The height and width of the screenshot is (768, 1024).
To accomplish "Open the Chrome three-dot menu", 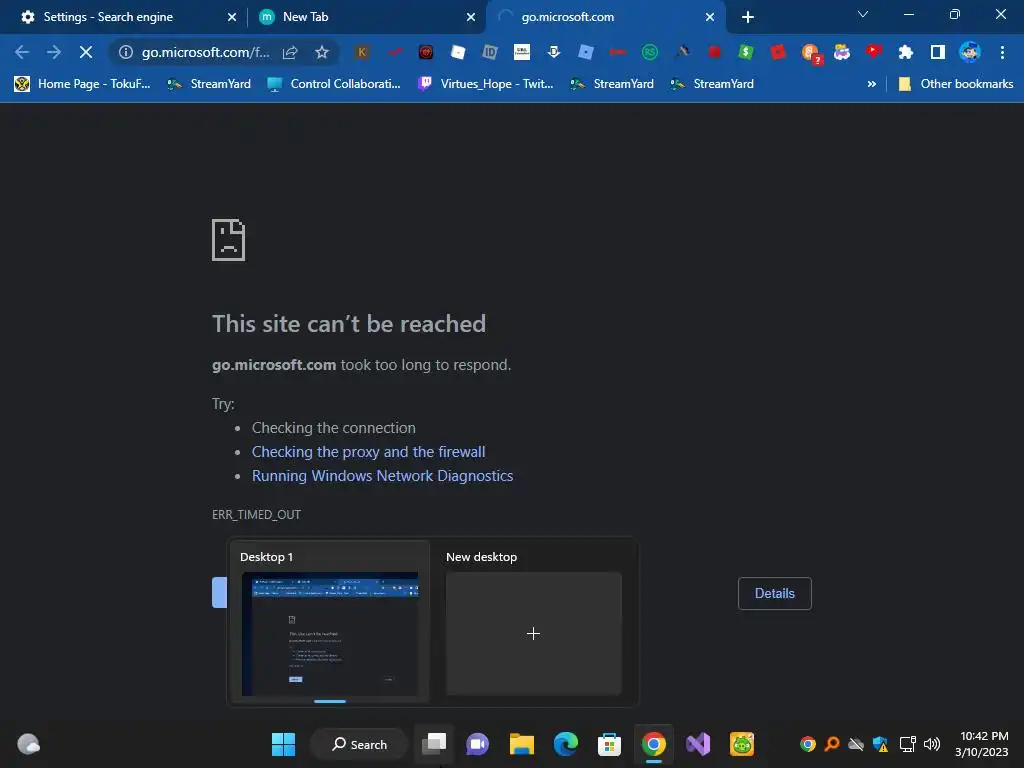I will pos(1002,52).
